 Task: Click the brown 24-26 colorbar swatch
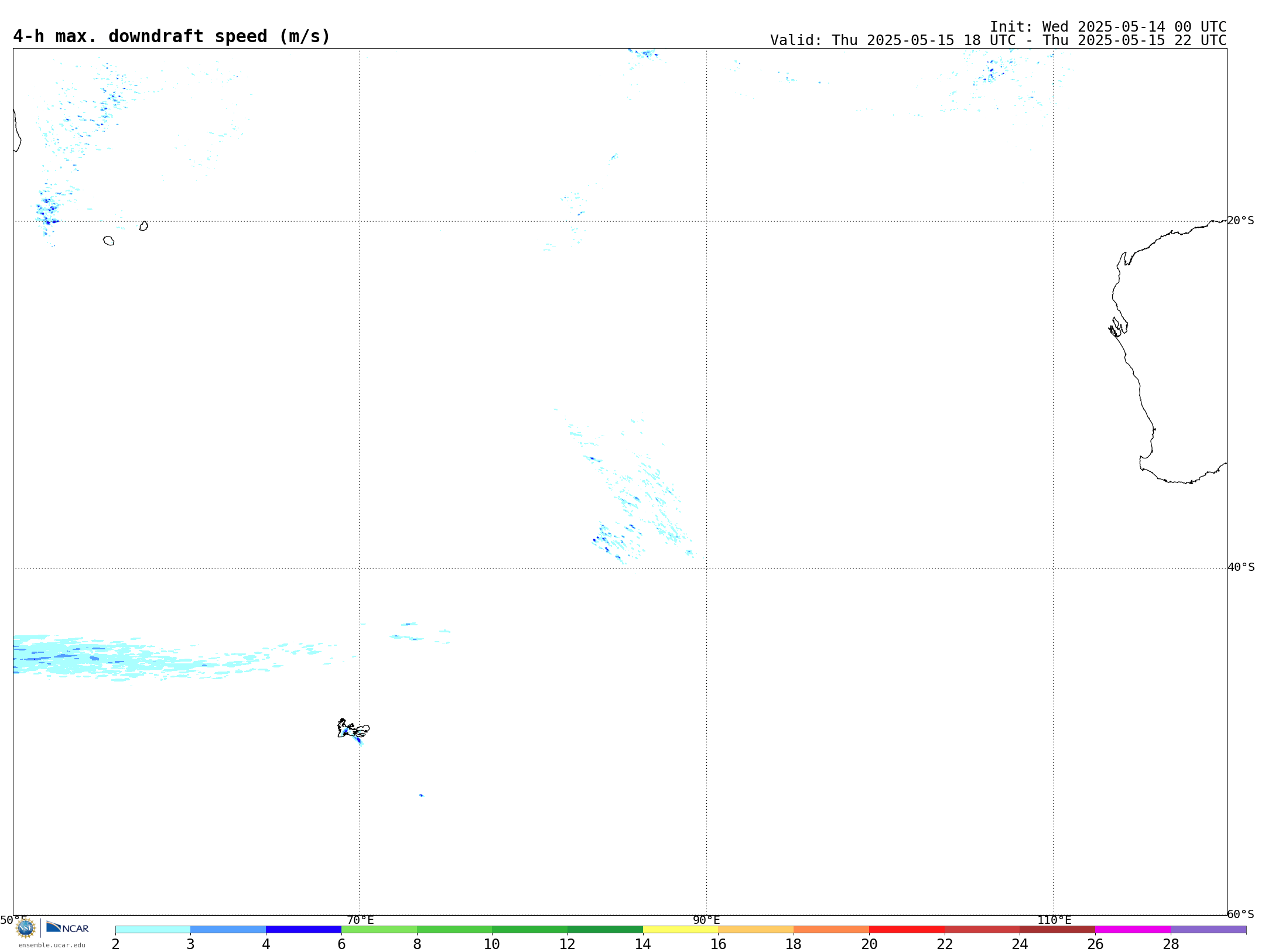[1057, 930]
